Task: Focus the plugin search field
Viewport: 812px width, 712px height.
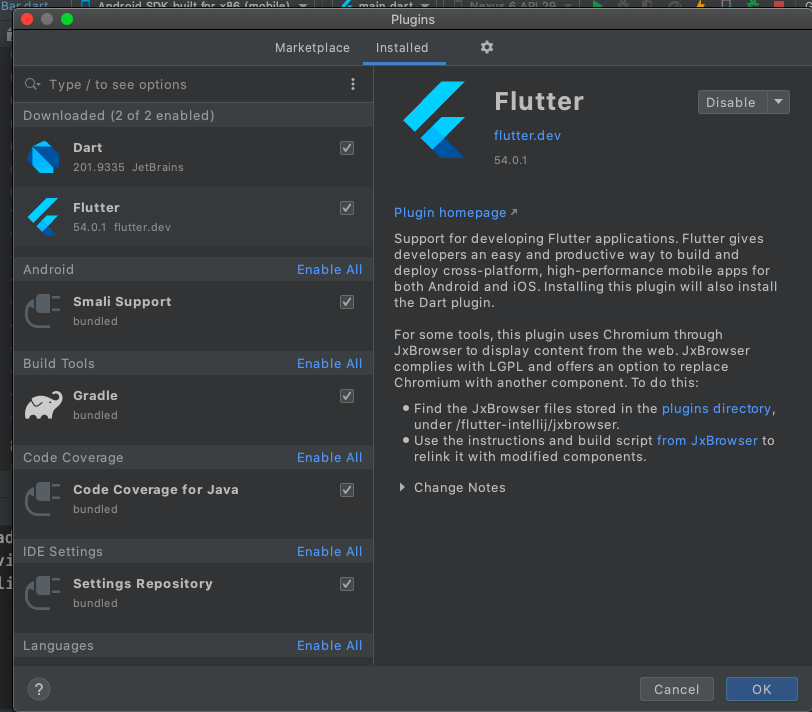Action: [193, 84]
